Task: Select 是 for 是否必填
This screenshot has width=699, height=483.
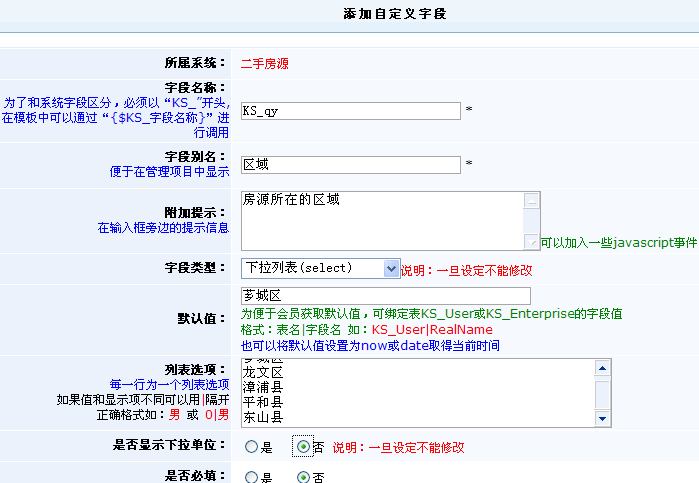Action: click(251, 478)
